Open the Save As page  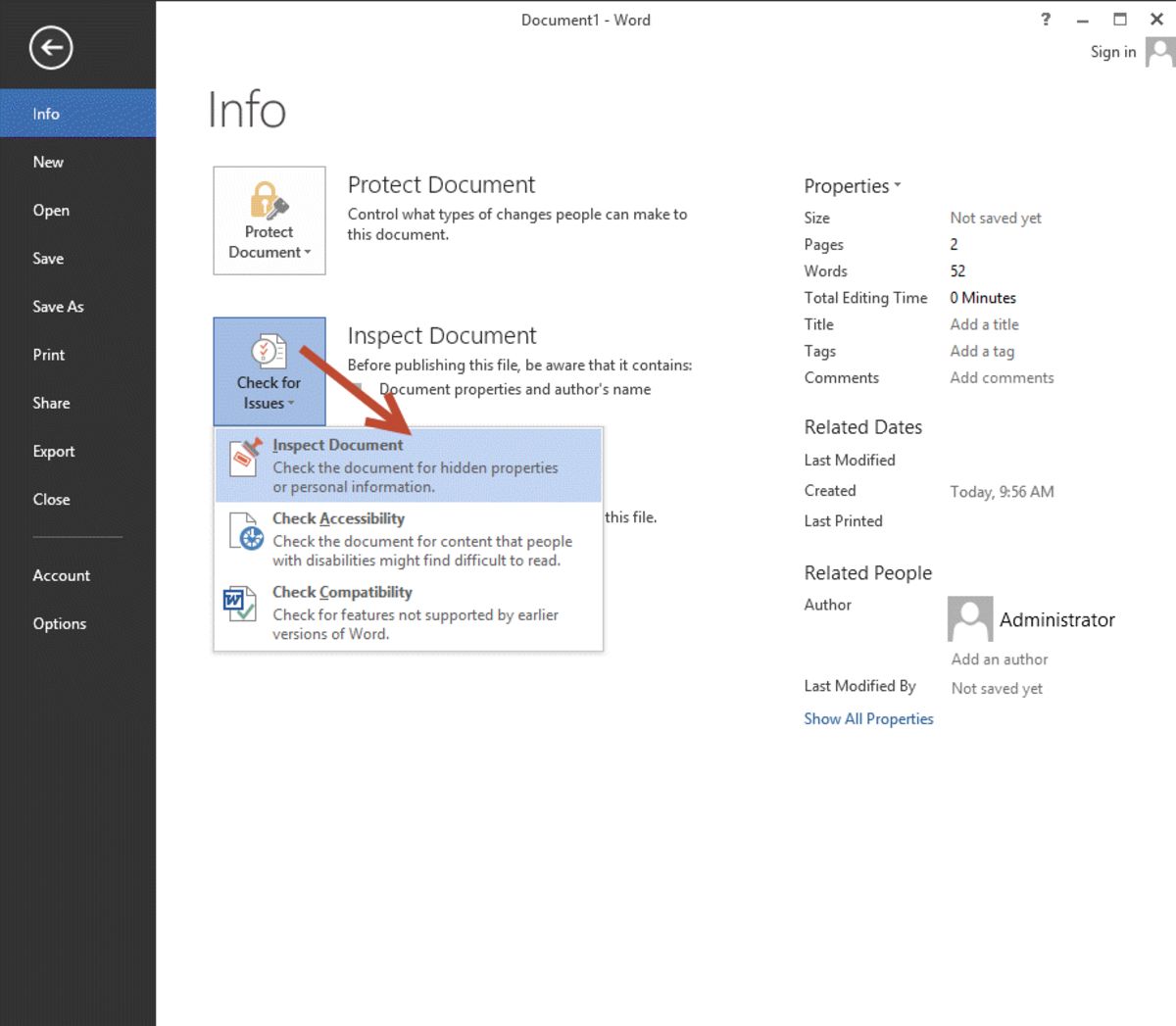58,307
